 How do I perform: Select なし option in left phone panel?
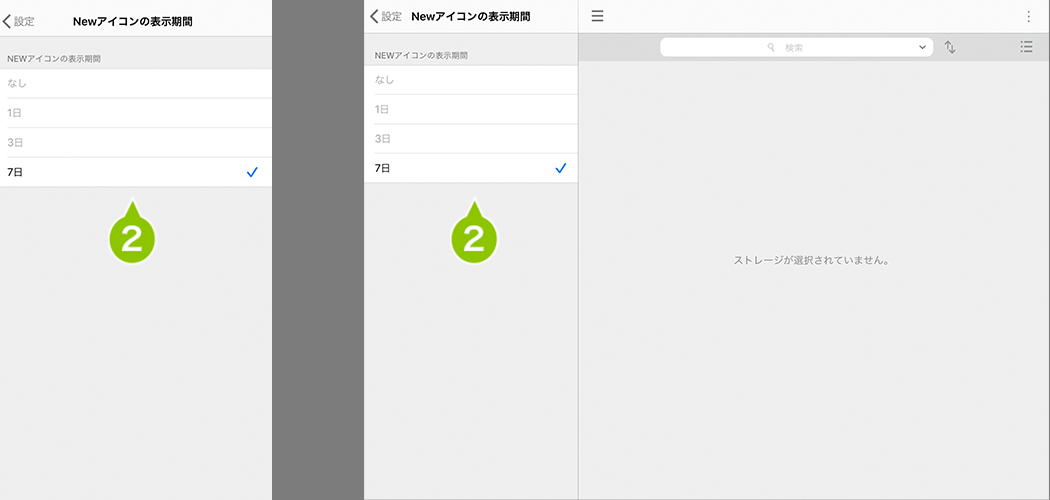(136, 84)
